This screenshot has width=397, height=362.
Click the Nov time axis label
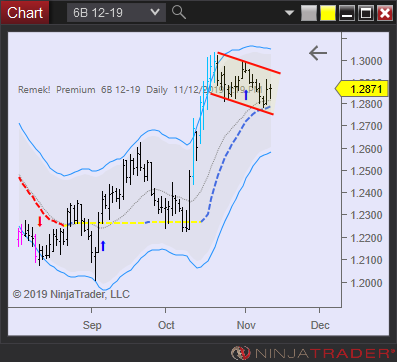(x=246, y=325)
